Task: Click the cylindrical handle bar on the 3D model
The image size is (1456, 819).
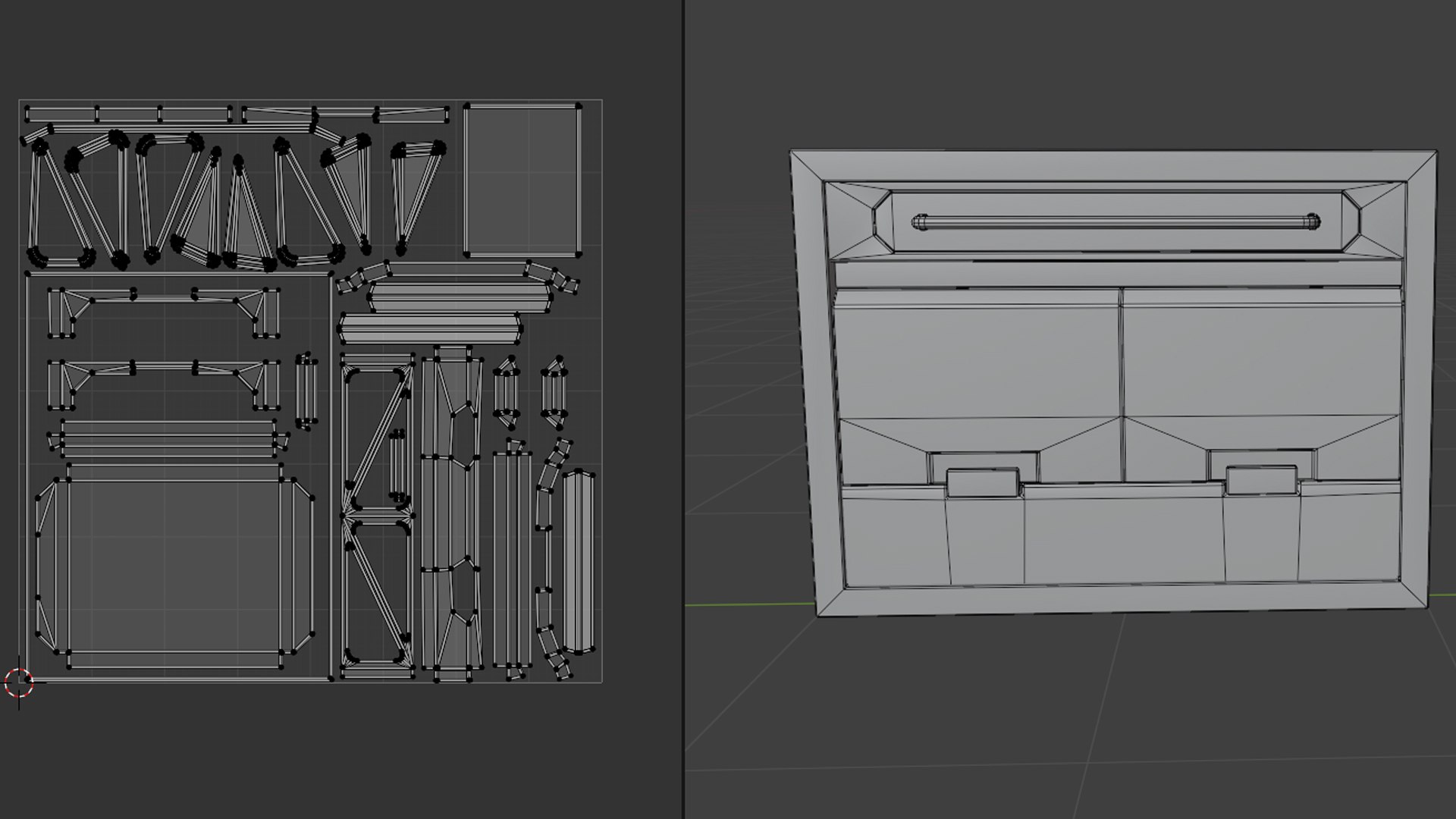Action: coord(1116,222)
